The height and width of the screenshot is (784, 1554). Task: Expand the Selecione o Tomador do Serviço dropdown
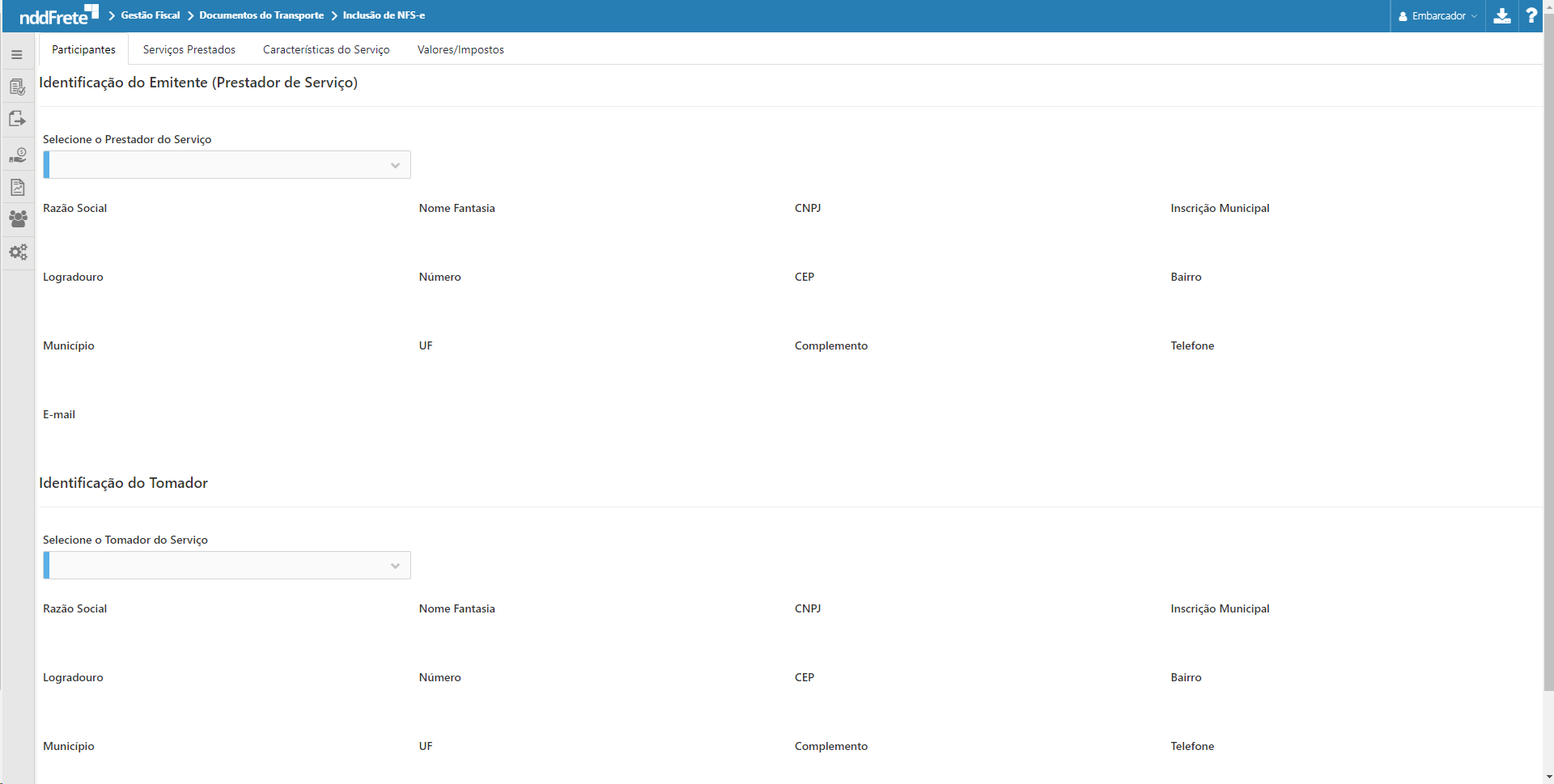[227, 566]
